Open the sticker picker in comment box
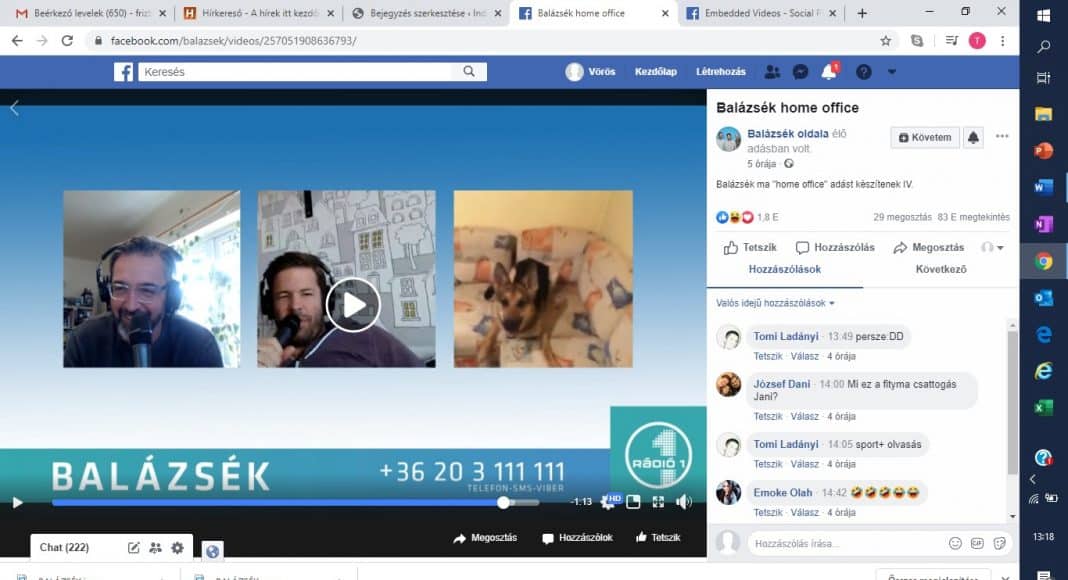The image size is (1068, 580). (1000, 543)
